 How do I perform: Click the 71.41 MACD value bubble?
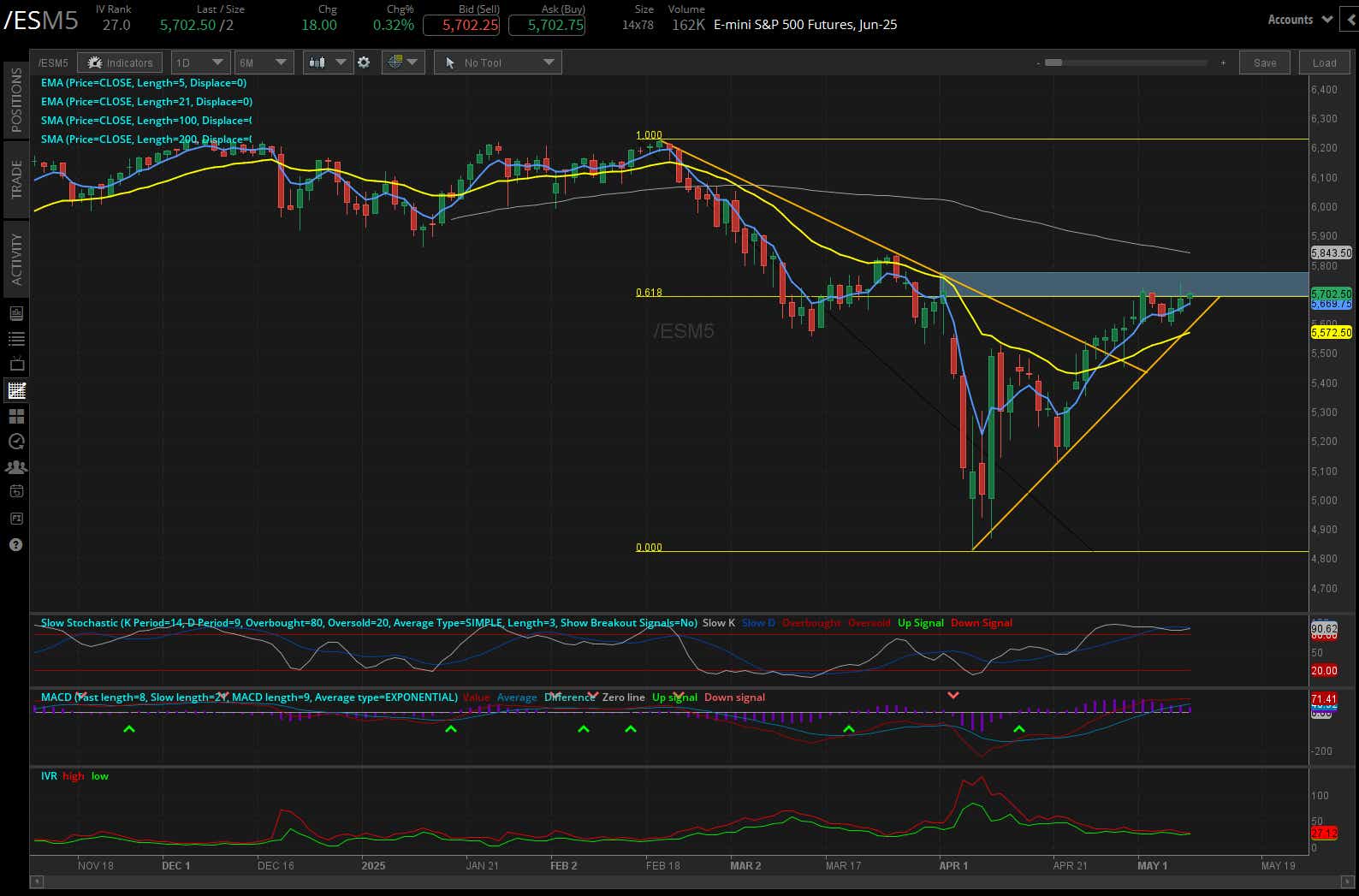click(x=1324, y=699)
